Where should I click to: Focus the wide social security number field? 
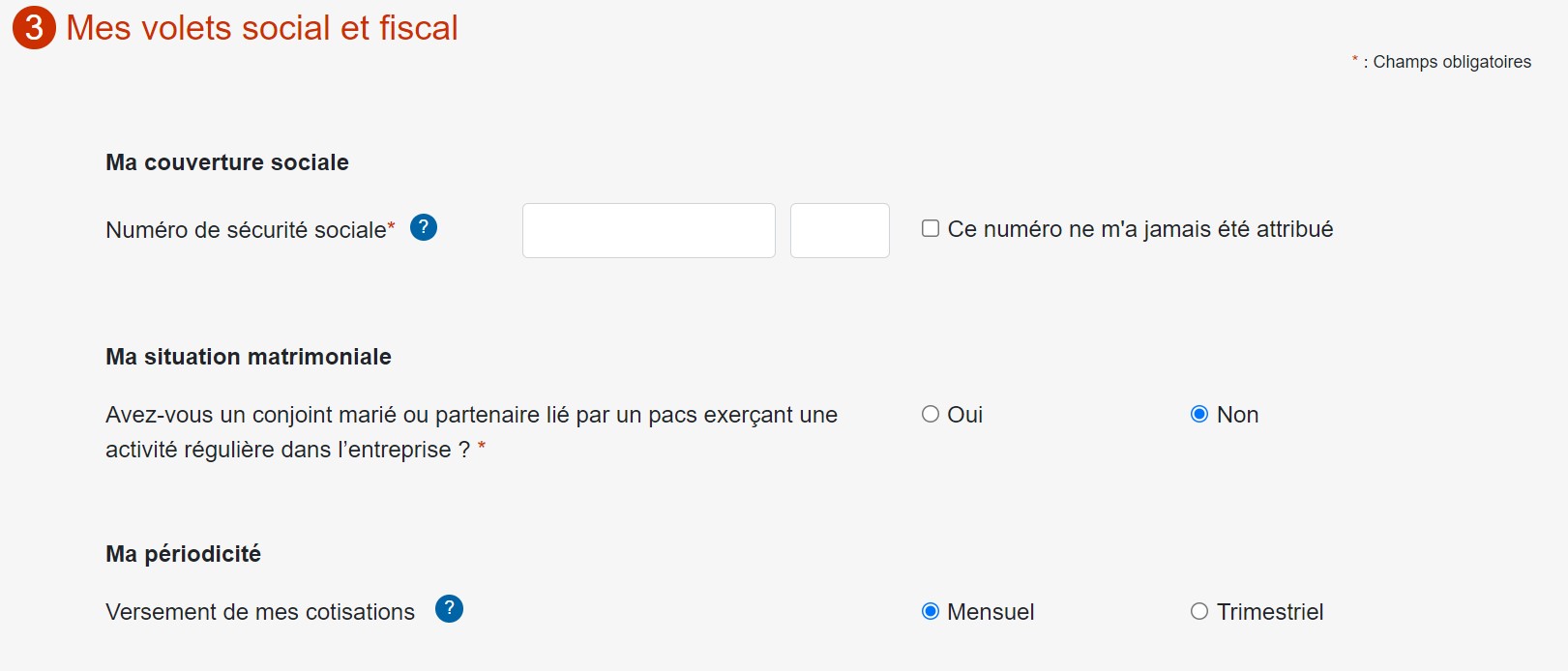coord(649,230)
